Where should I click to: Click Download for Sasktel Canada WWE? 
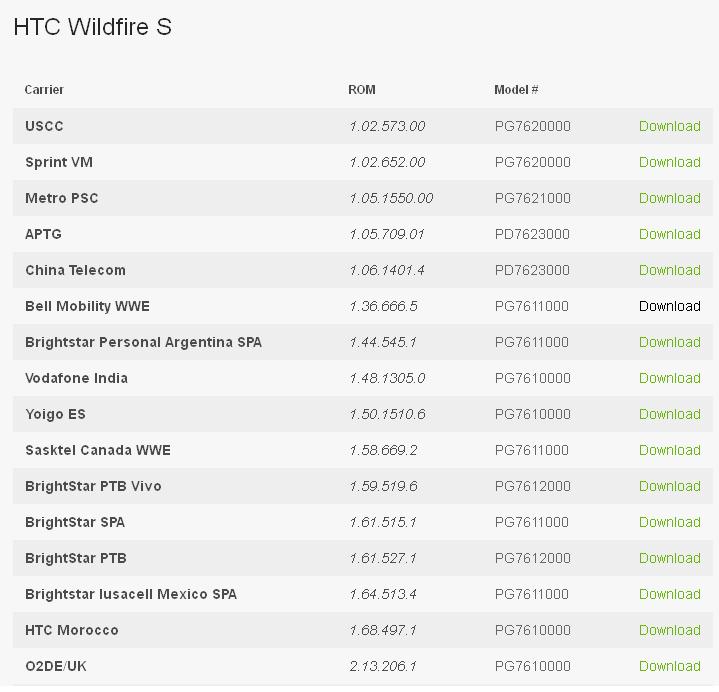pyautogui.click(x=669, y=450)
